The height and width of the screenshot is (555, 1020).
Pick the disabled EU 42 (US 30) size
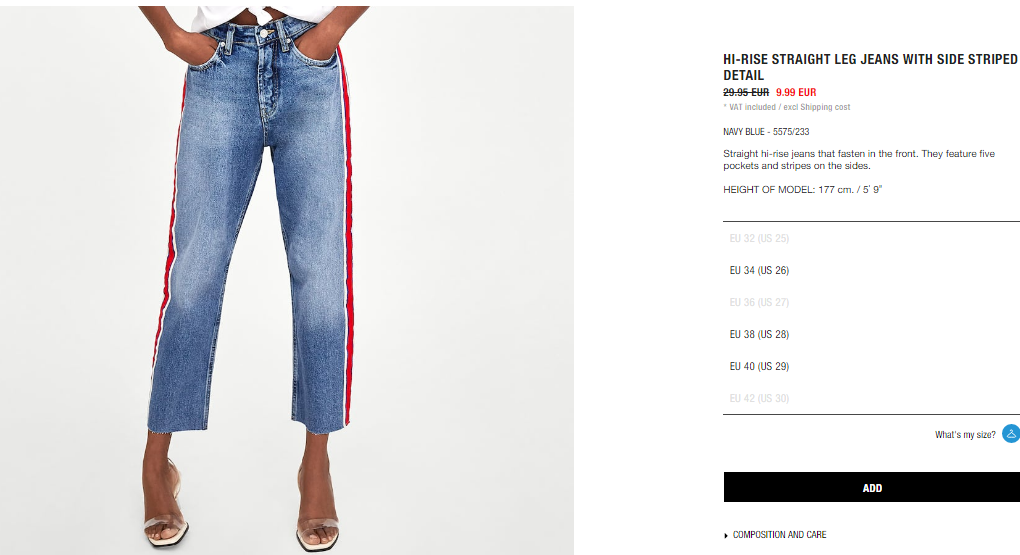click(759, 398)
